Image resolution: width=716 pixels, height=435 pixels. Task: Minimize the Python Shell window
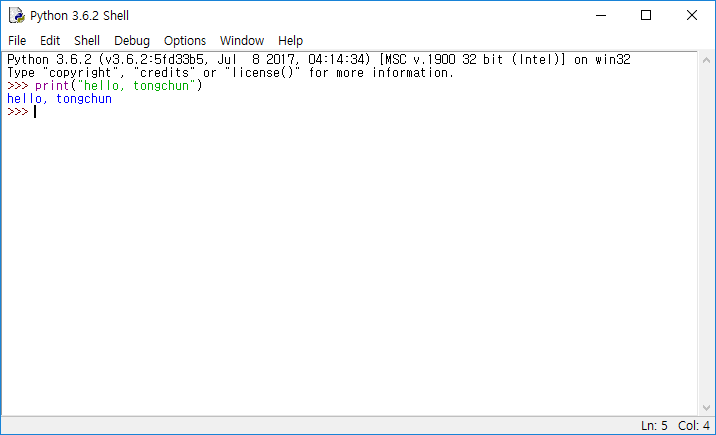click(x=601, y=16)
